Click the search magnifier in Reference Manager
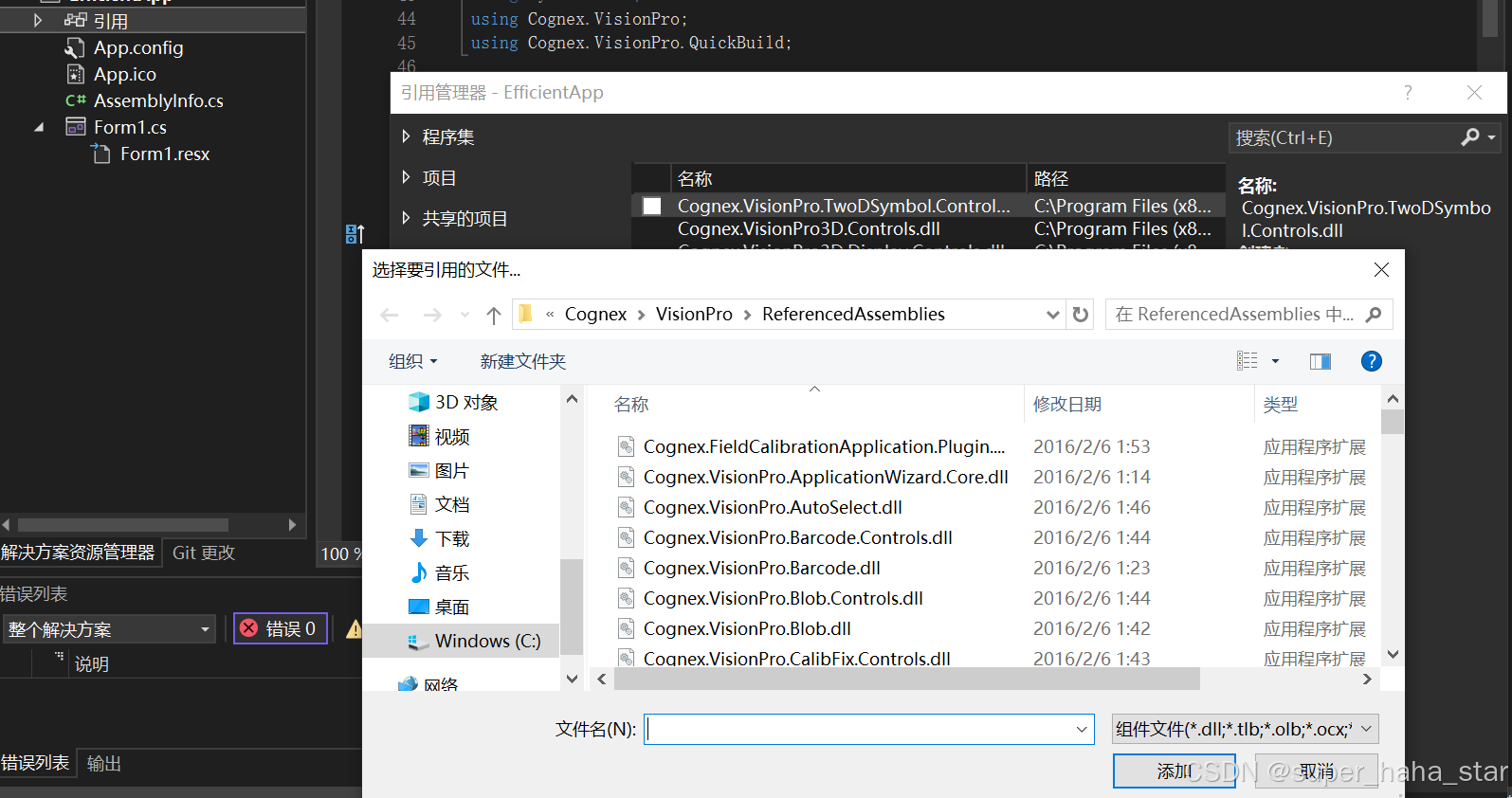The height and width of the screenshot is (798, 1512). click(1470, 137)
